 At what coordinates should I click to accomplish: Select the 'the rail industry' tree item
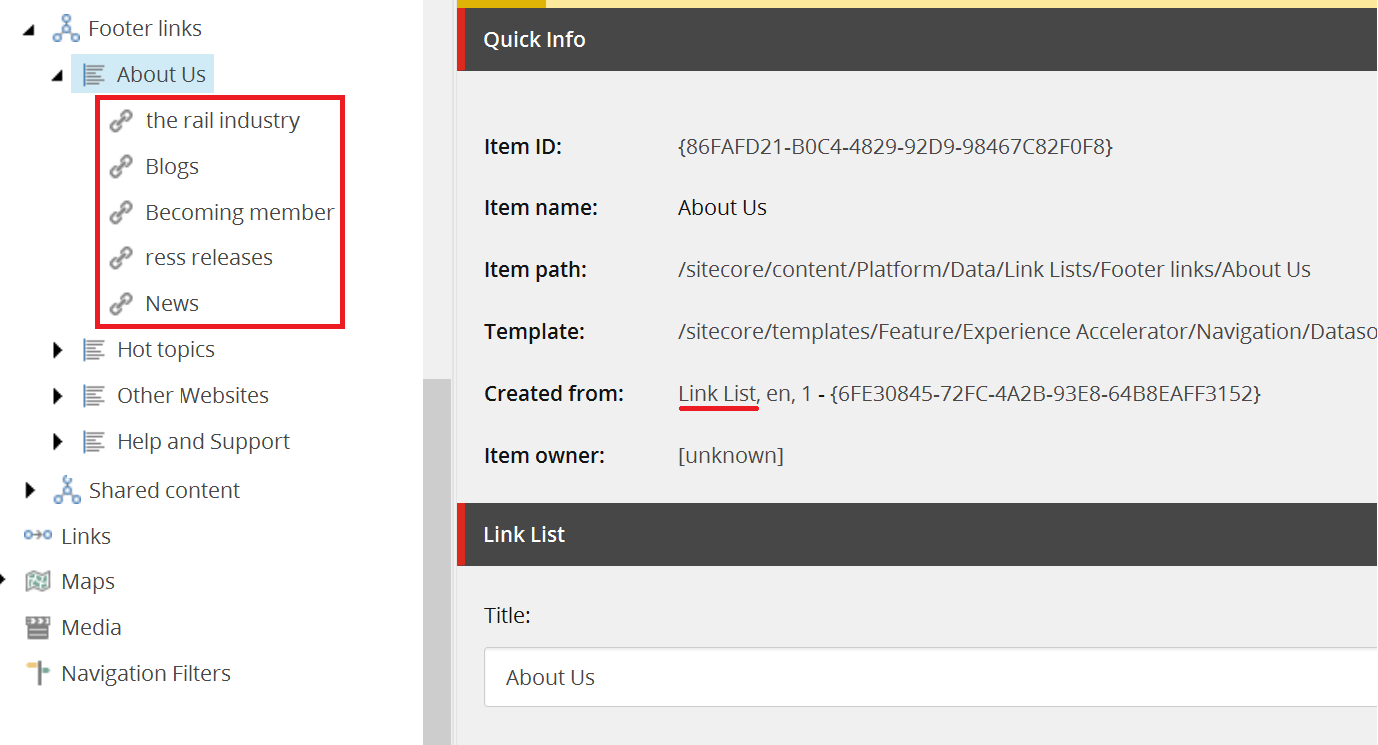(x=222, y=120)
